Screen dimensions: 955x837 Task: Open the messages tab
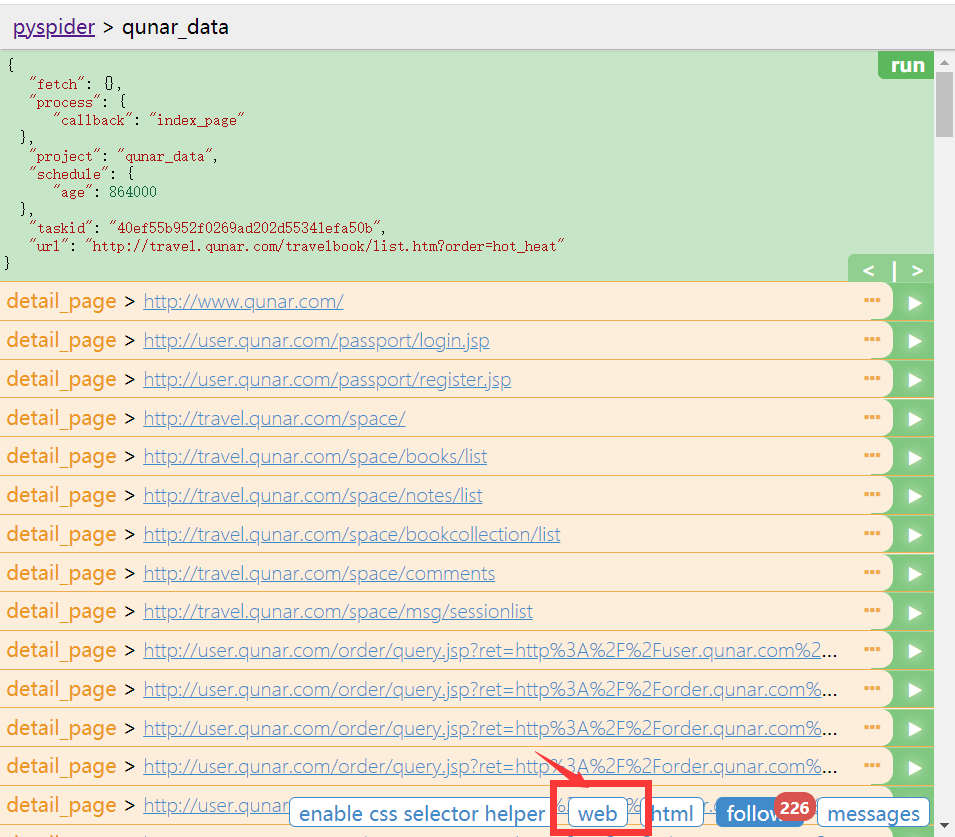pos(873,813)
